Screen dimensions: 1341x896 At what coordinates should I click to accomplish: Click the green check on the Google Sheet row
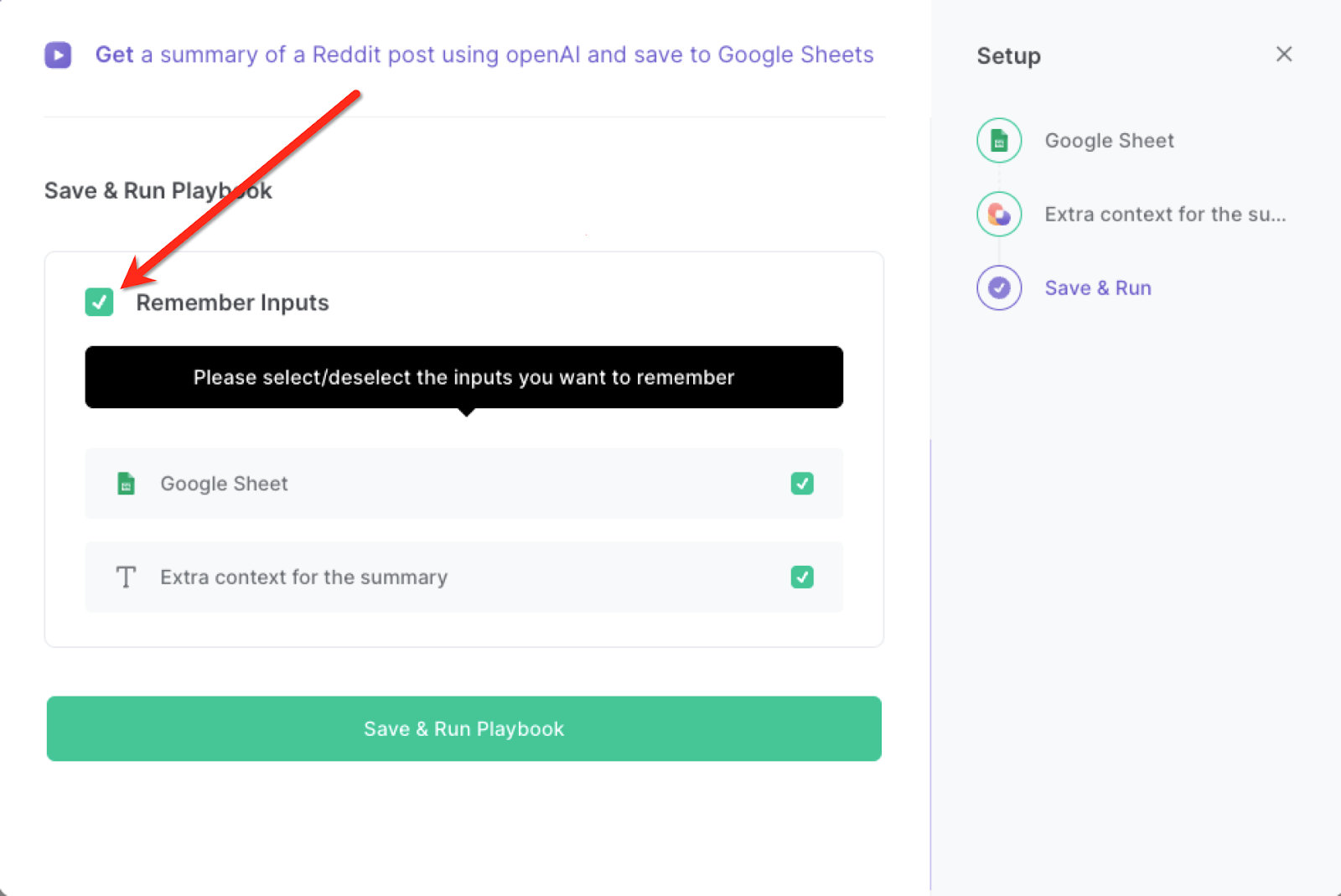[802, 484]
